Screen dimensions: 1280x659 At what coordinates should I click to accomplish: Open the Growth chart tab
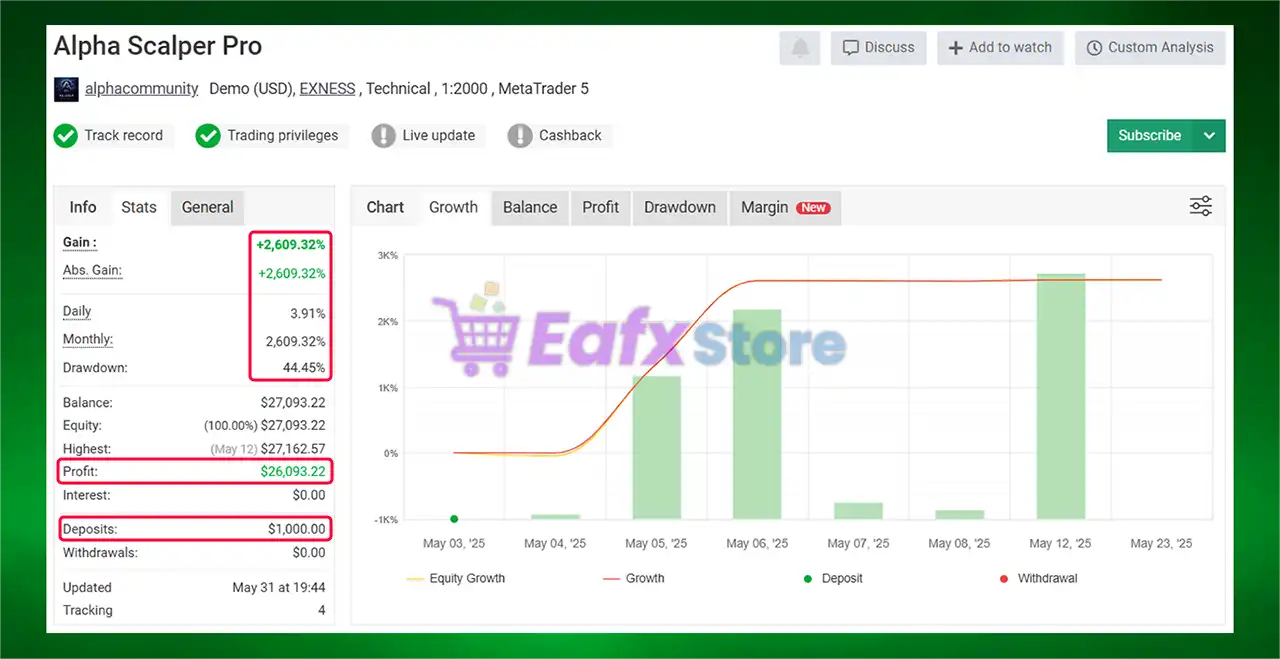coord(453,207)
